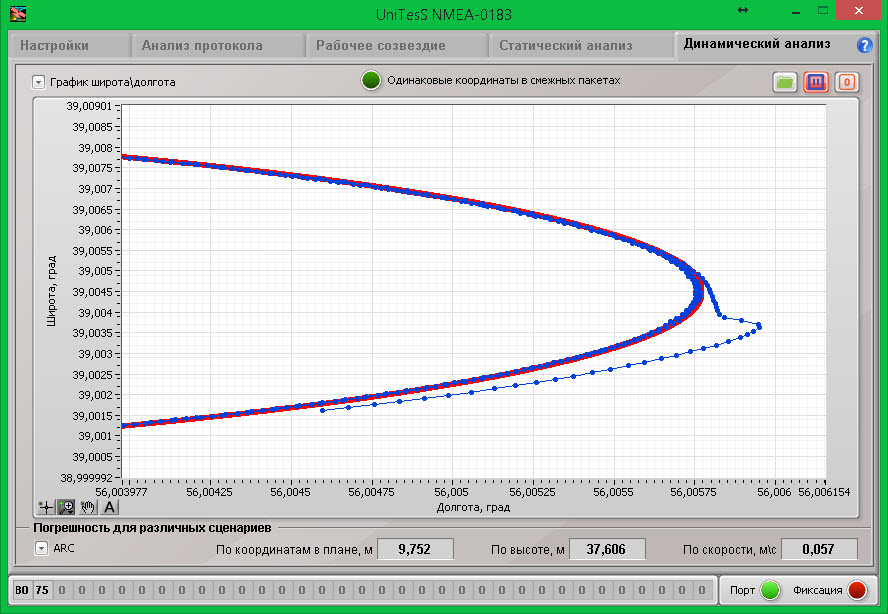
Task: Click the byte cell showing 75
Action: click(42, 590)
